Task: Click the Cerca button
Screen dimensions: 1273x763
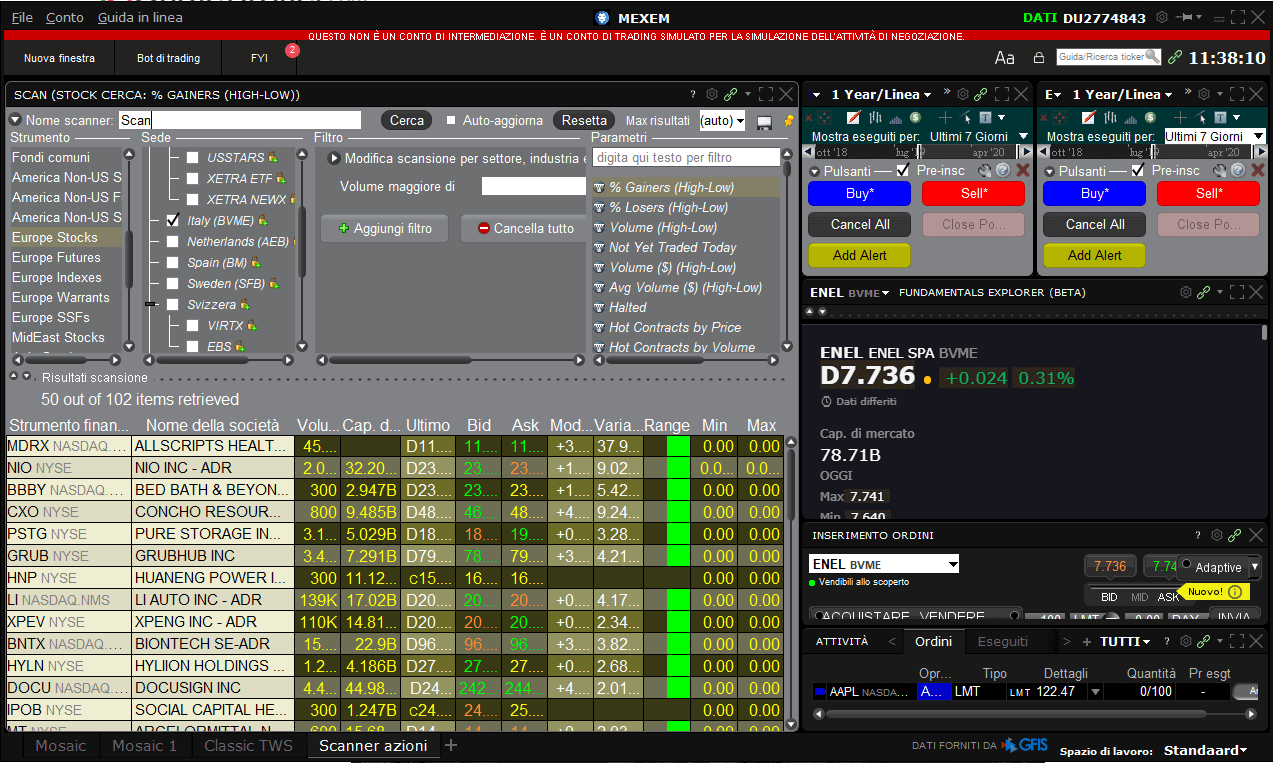Action: point(407,120)
